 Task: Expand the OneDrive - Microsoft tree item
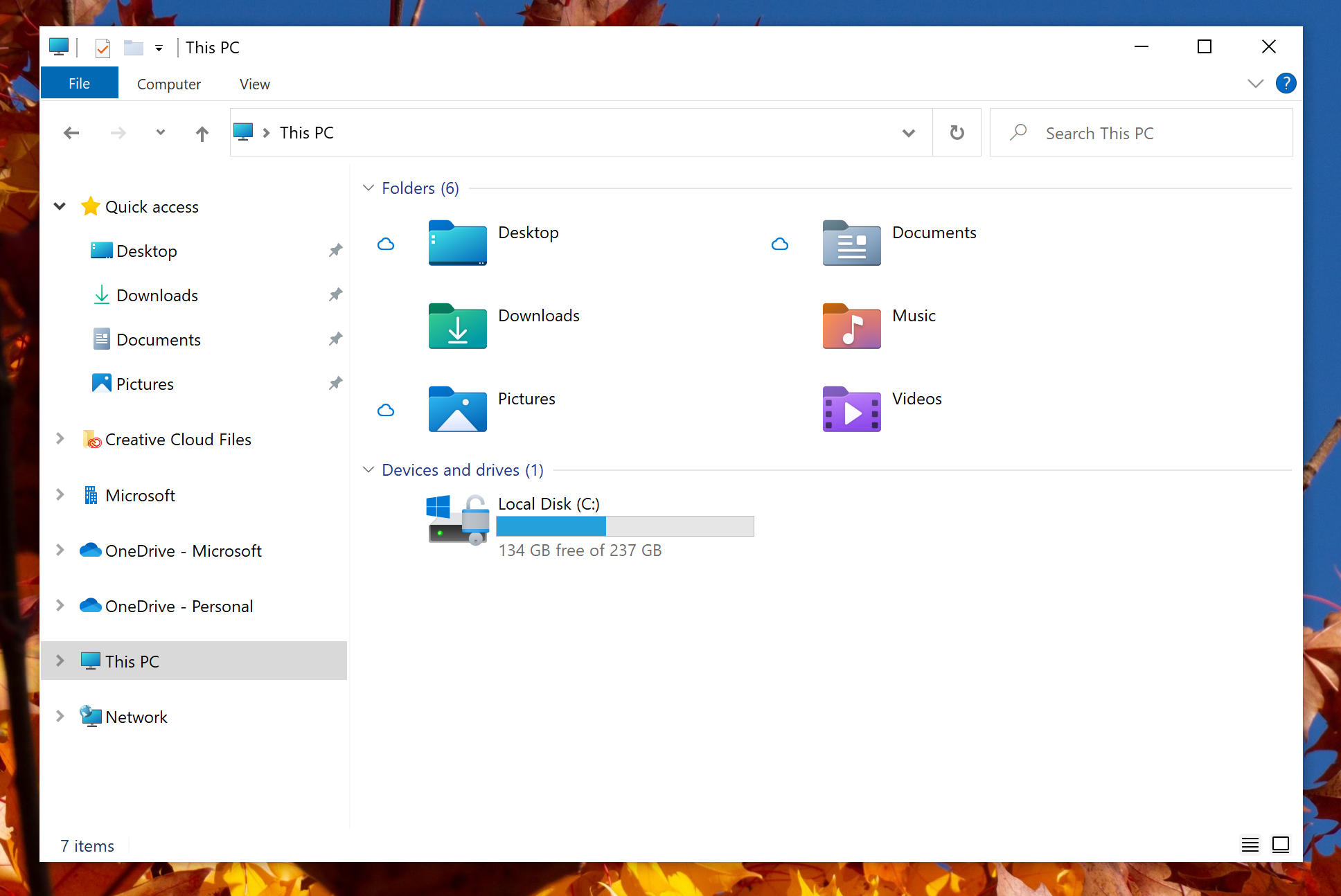click(60, 549)
